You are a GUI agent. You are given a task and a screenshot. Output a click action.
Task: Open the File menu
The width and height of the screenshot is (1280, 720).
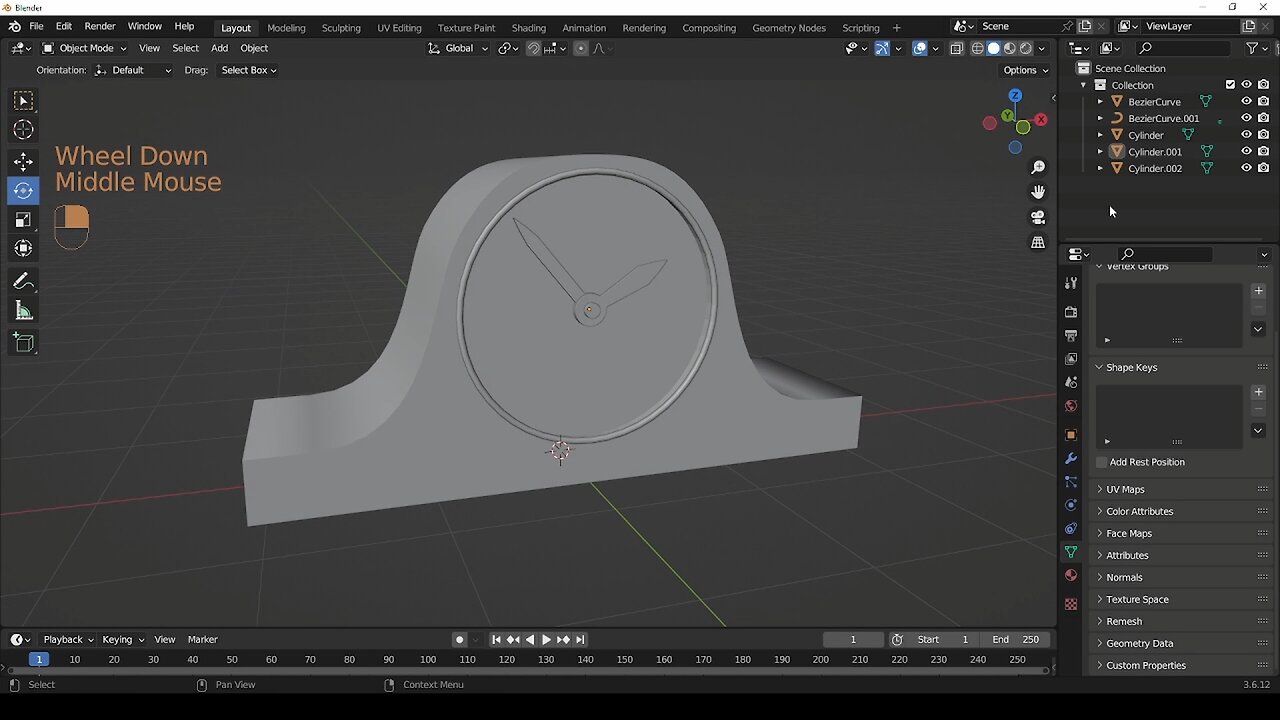(36, 26)
